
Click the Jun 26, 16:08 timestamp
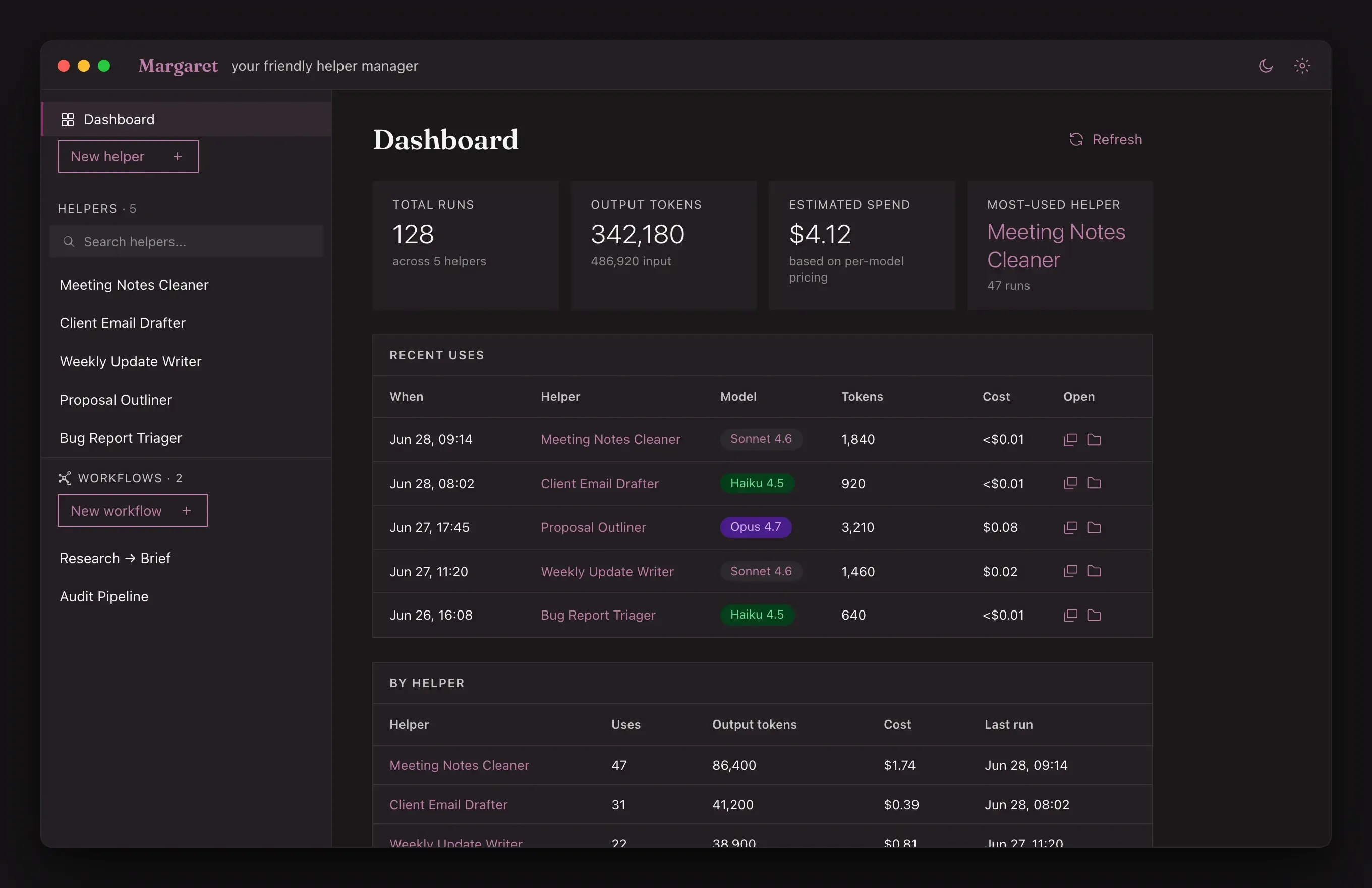coord(431,615)
